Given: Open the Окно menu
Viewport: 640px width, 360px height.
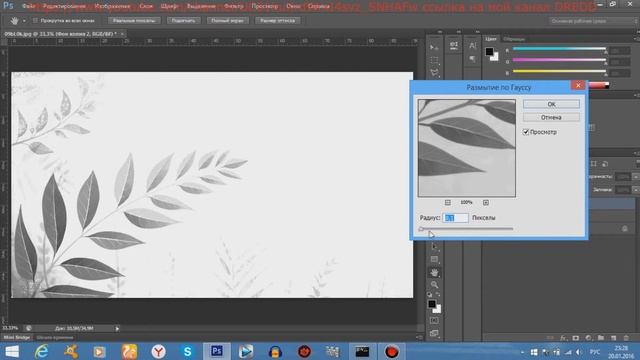Looking at the screenshot, I should (293, 6).
